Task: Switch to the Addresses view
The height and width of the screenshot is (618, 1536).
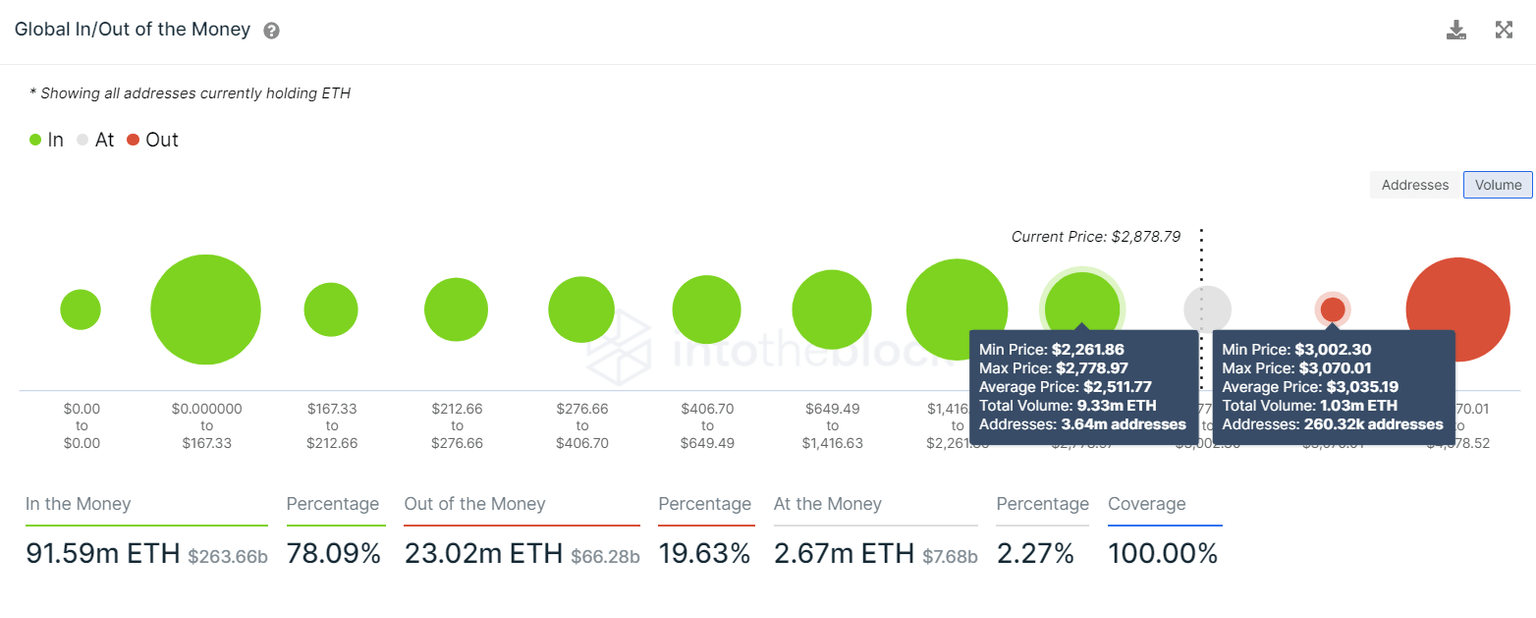Action: click(x=1414, y=185)
